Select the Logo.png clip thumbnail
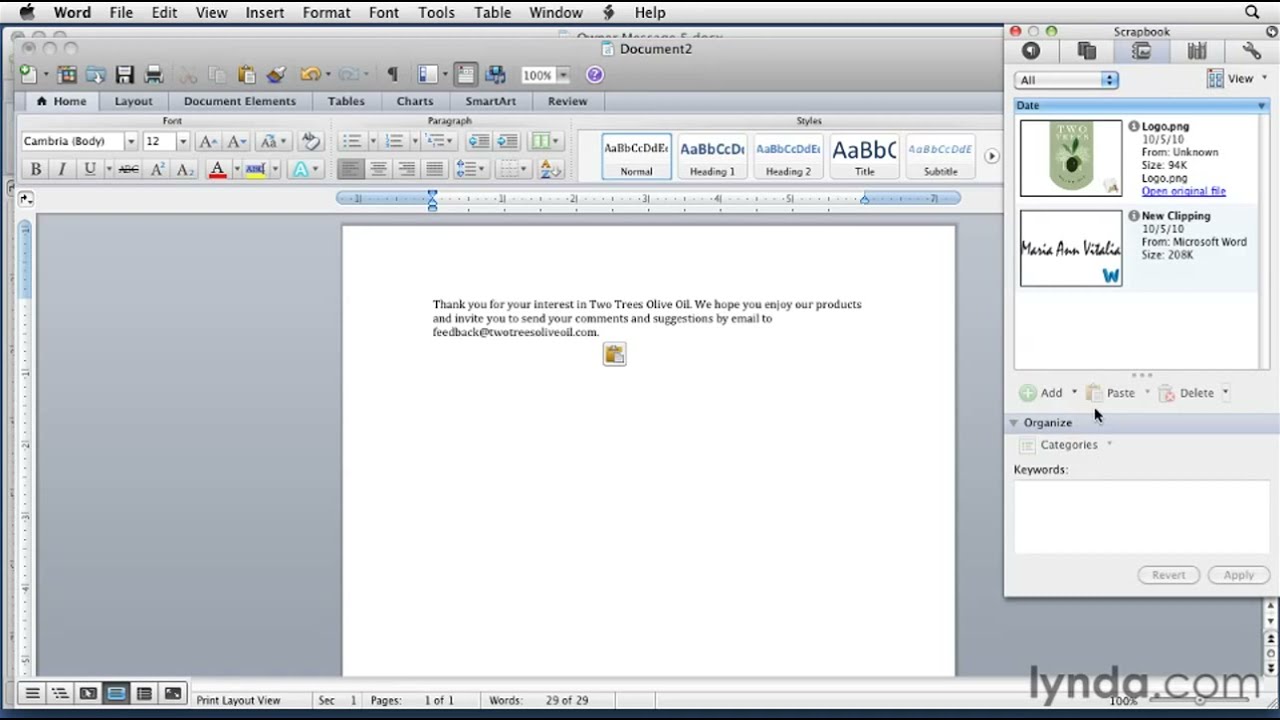This screenshot has height=720, width=1280. tap(1071, 158)
